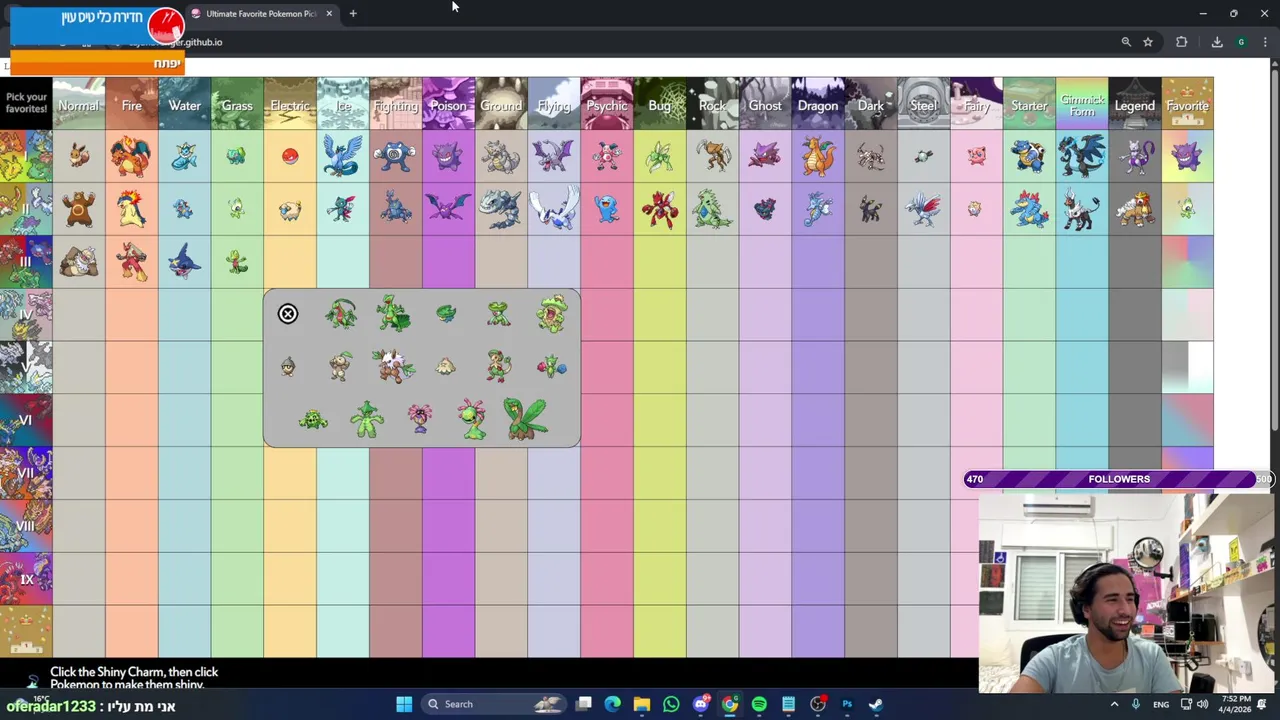
Task: Open the Windows Start menu
Action: (x=404, y=704)
